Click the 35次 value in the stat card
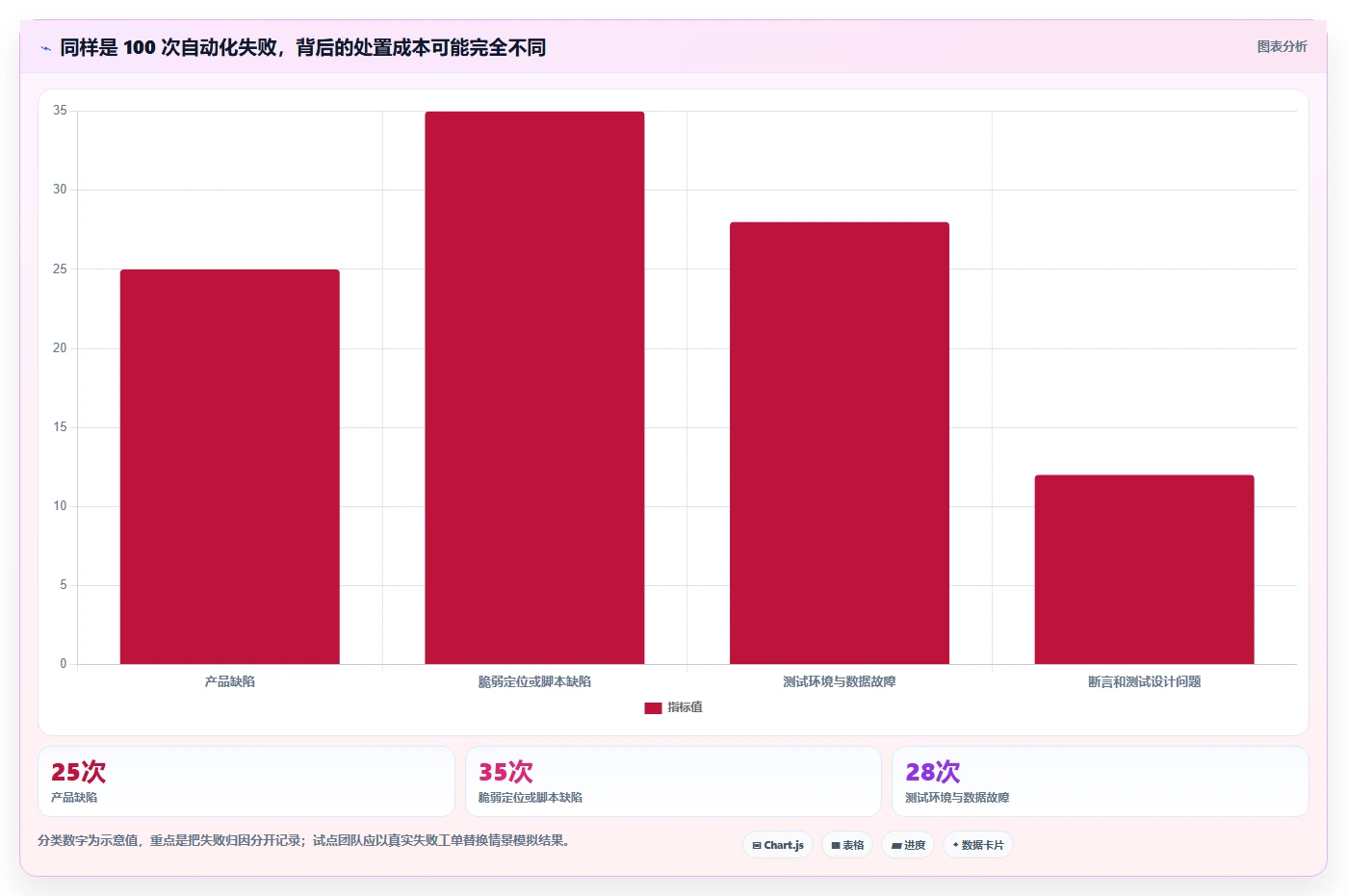Screen dimensions: 1347x896 [505, 772]
